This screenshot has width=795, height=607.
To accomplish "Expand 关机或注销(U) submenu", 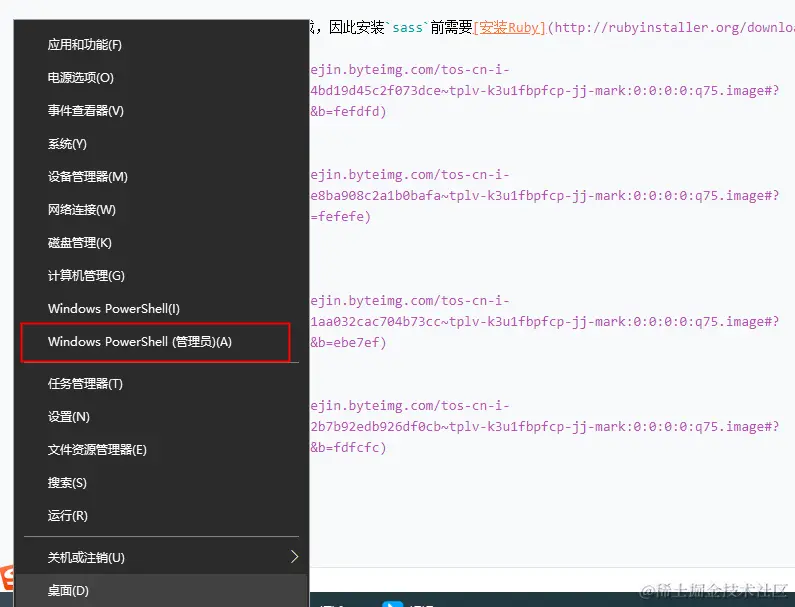I will [x=161, y=558].
